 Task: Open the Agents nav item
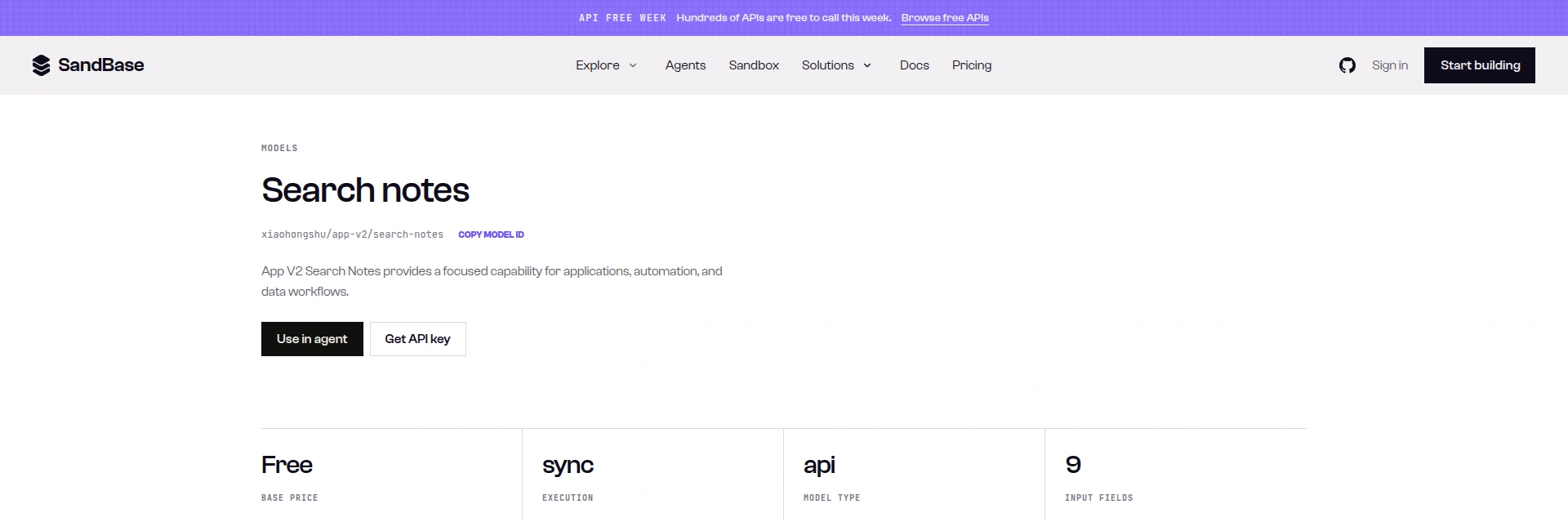tap(685, 65)
